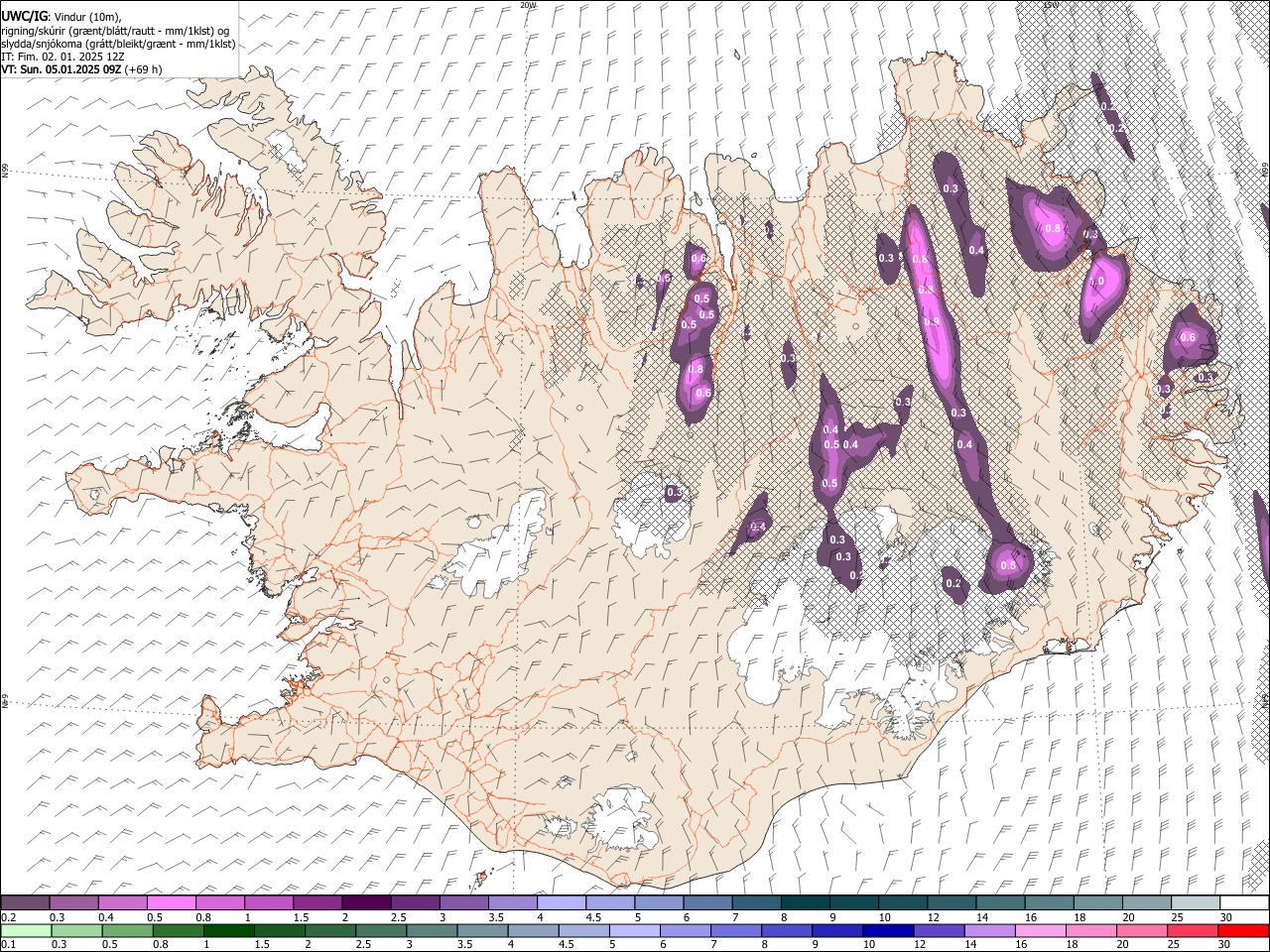The height and width of the screenshot is (952, 1270).
Task: Click the 'rigning/skúrir' legend description line
Action: 115,30
